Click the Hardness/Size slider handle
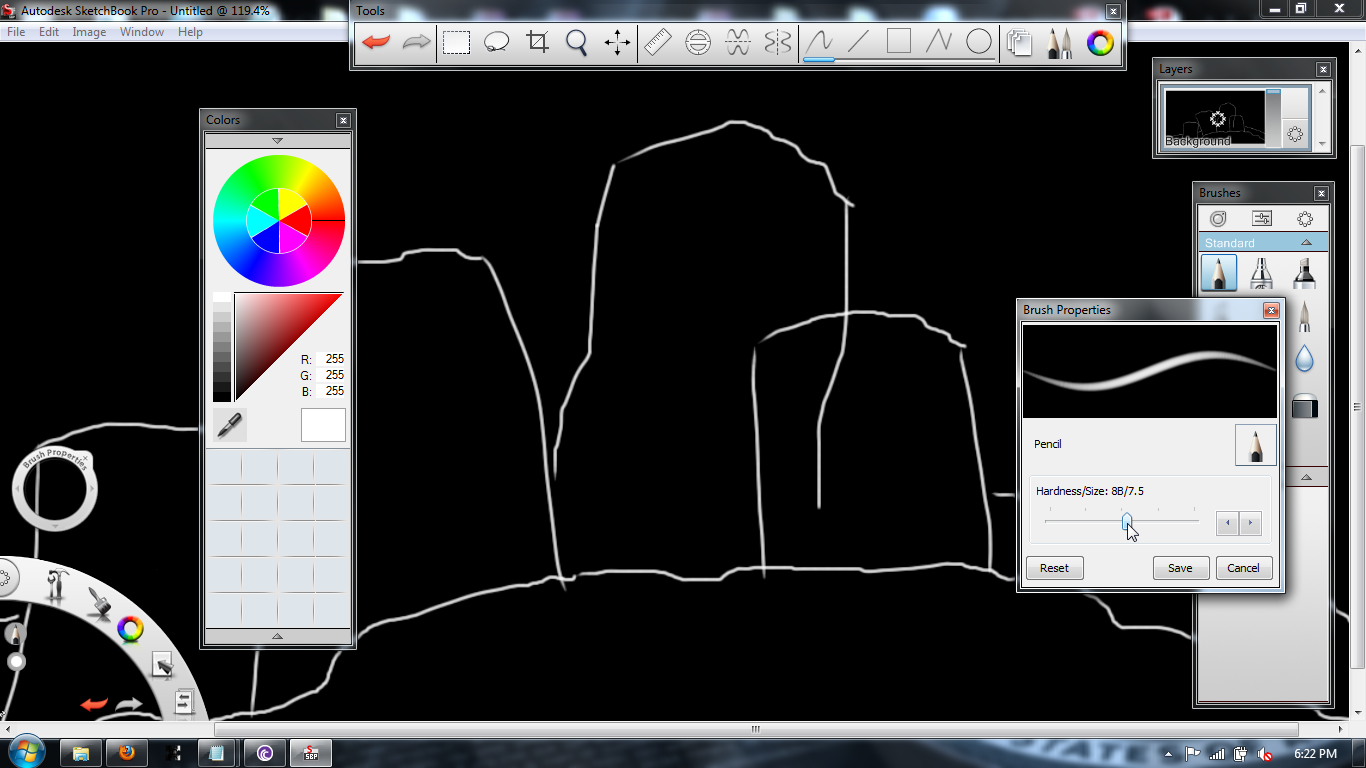 [x=1127, y=521]
